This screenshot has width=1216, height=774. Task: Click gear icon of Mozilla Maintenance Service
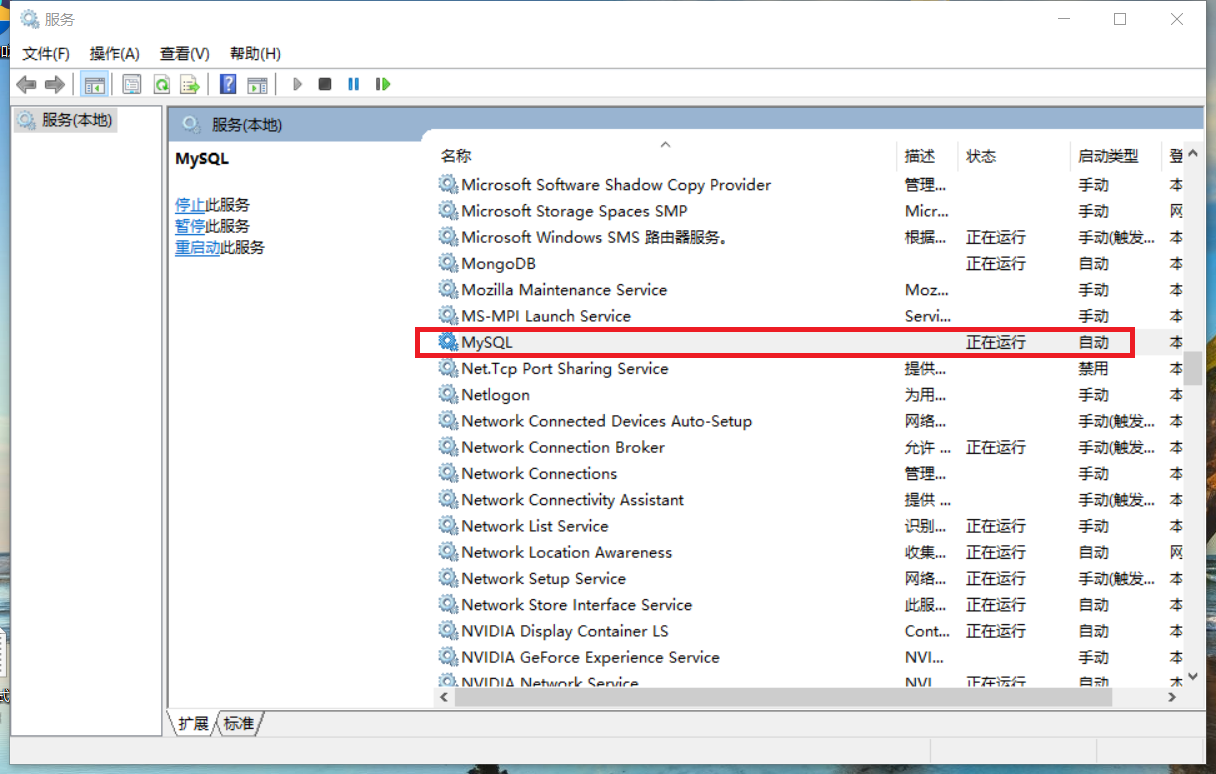click(x=448, y=289)
